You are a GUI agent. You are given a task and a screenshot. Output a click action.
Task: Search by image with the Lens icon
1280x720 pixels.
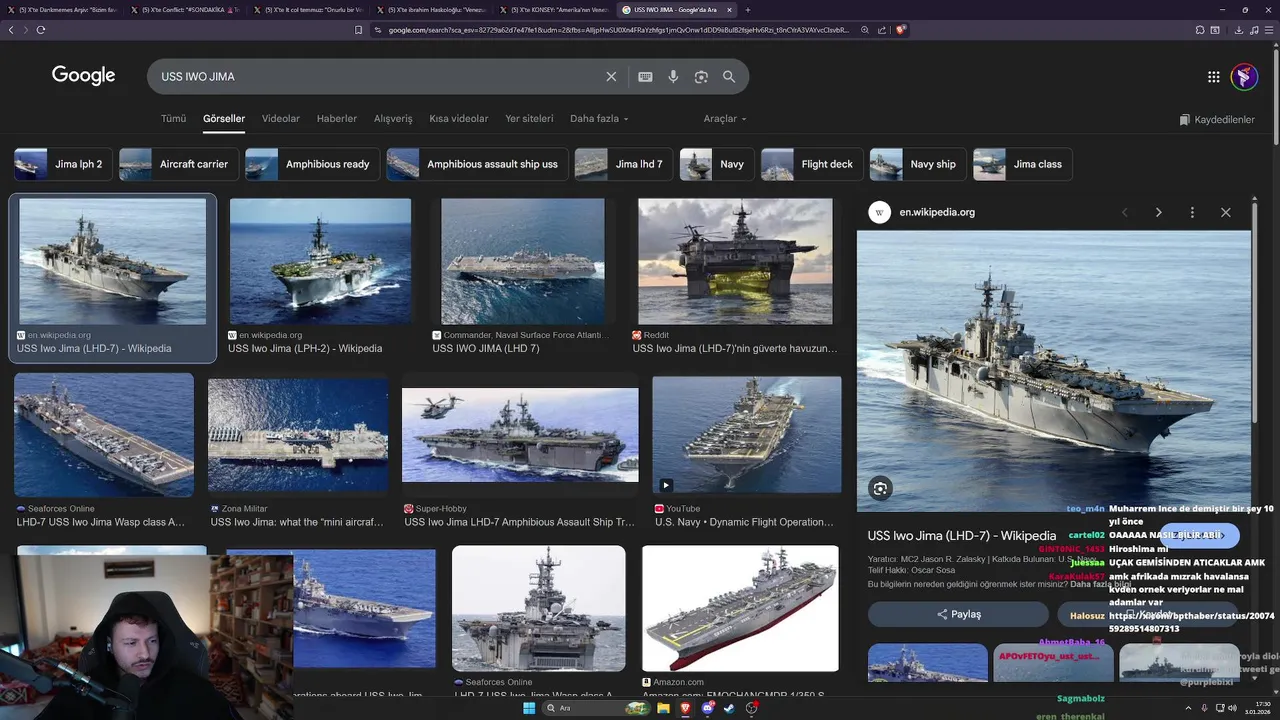tap(701, 77)
